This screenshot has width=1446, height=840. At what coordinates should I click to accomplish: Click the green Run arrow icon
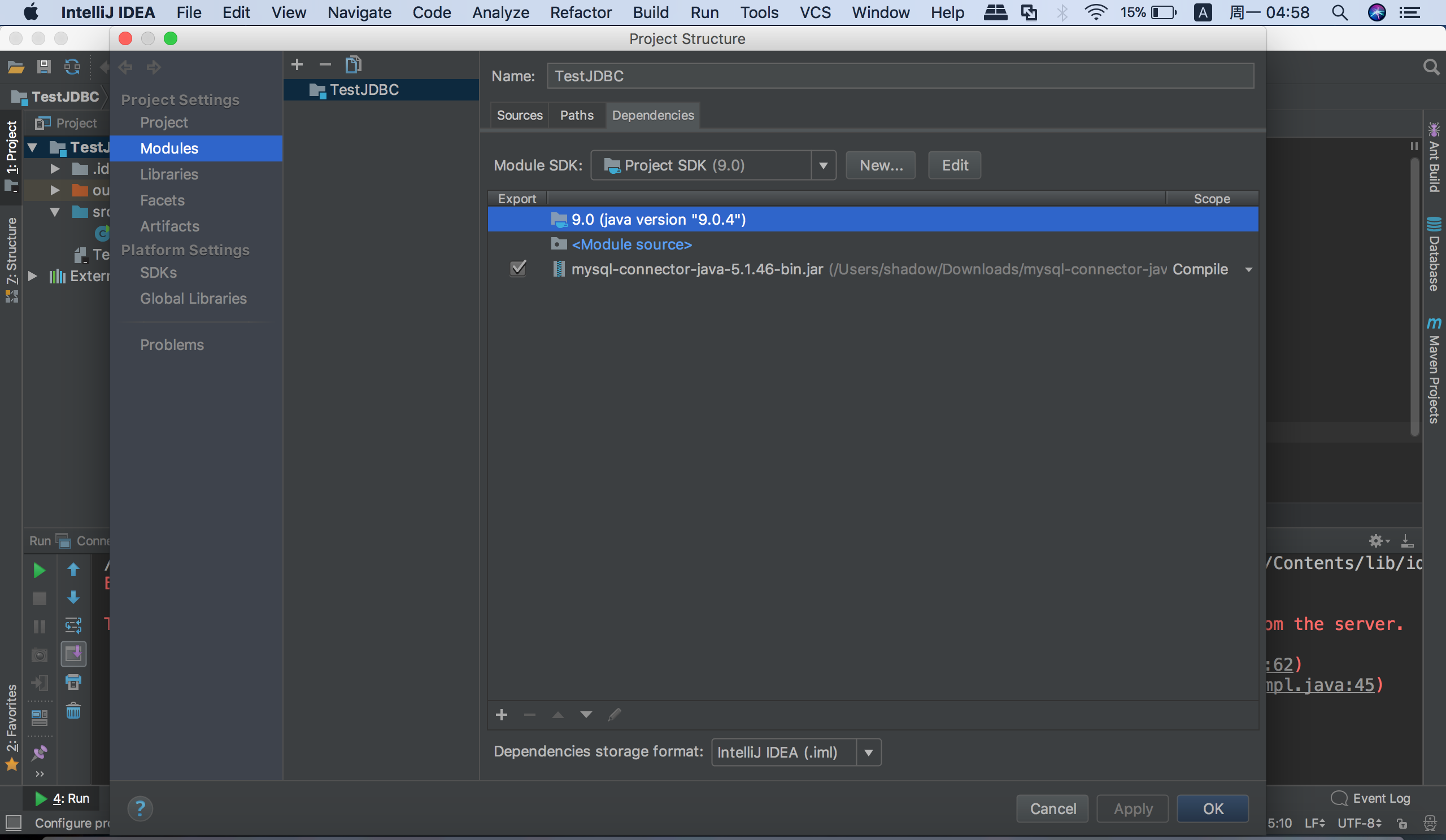click(x=39, y=570)
